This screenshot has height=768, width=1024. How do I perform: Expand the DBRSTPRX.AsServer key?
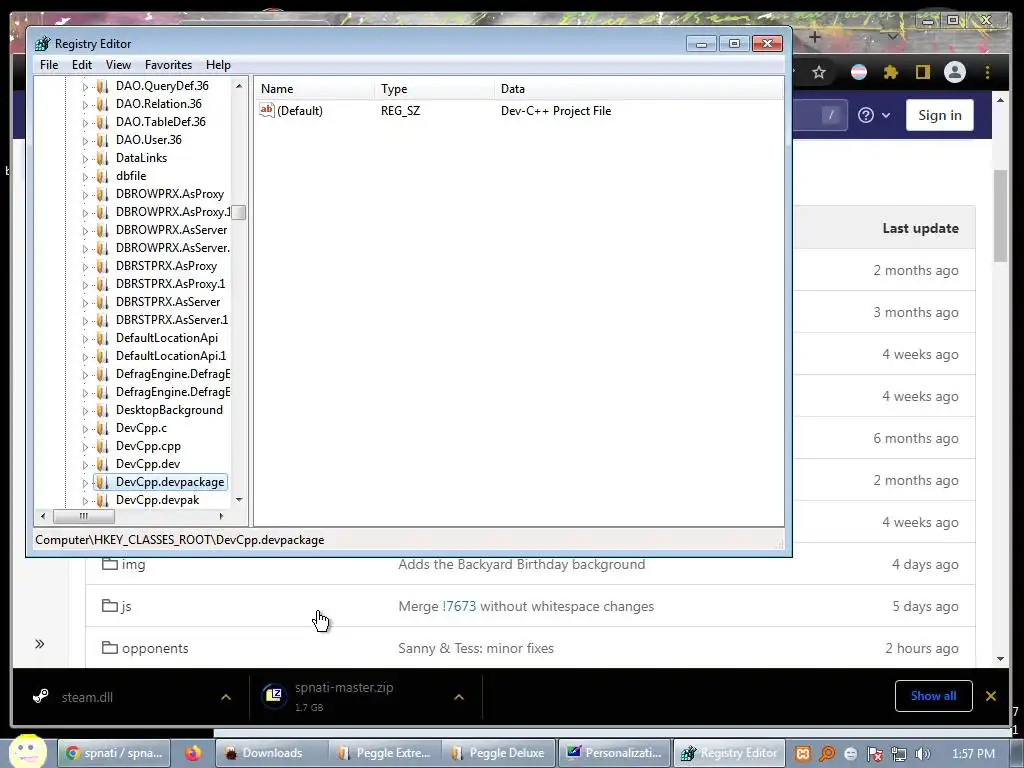tap(85, 302)
